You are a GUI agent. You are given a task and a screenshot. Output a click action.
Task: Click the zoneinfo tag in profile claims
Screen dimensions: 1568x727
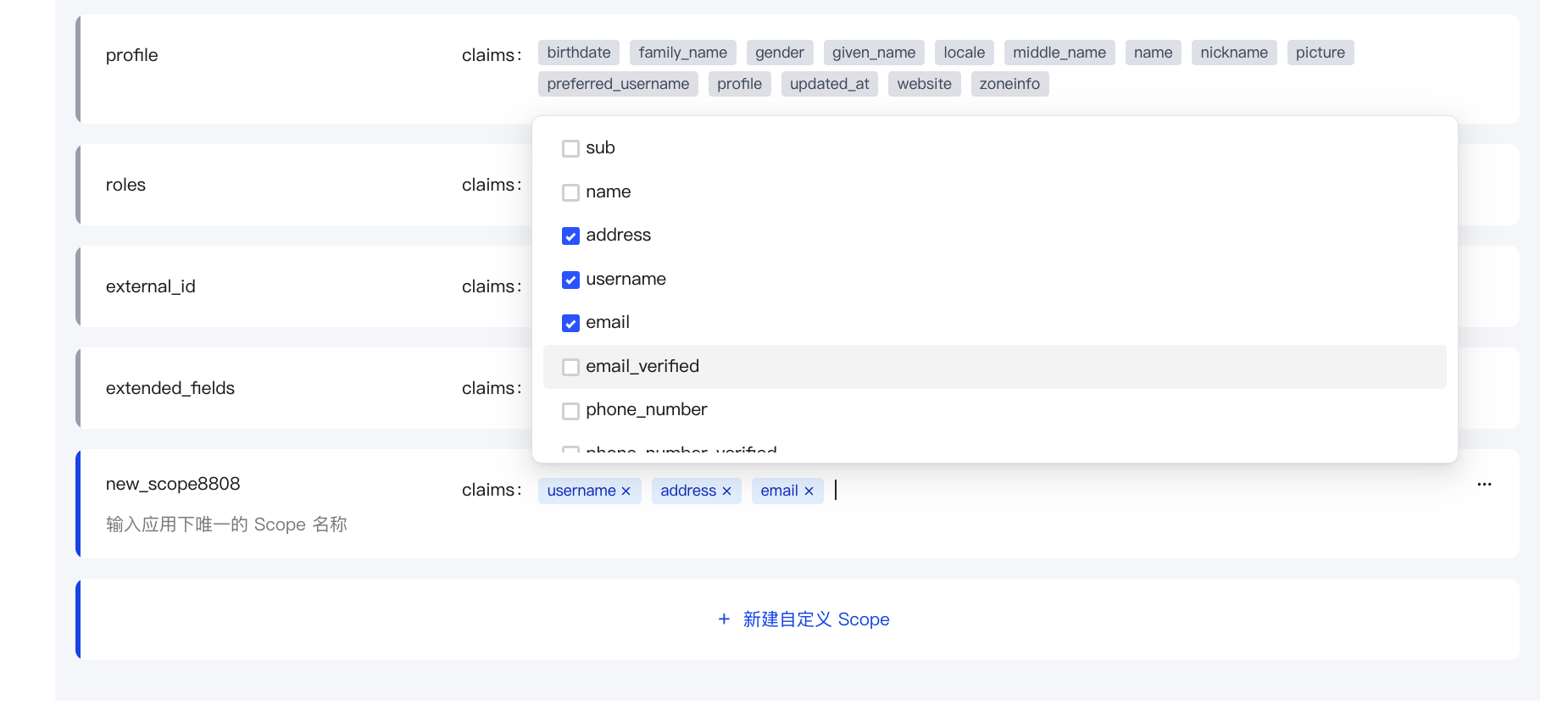[1009, 84]
